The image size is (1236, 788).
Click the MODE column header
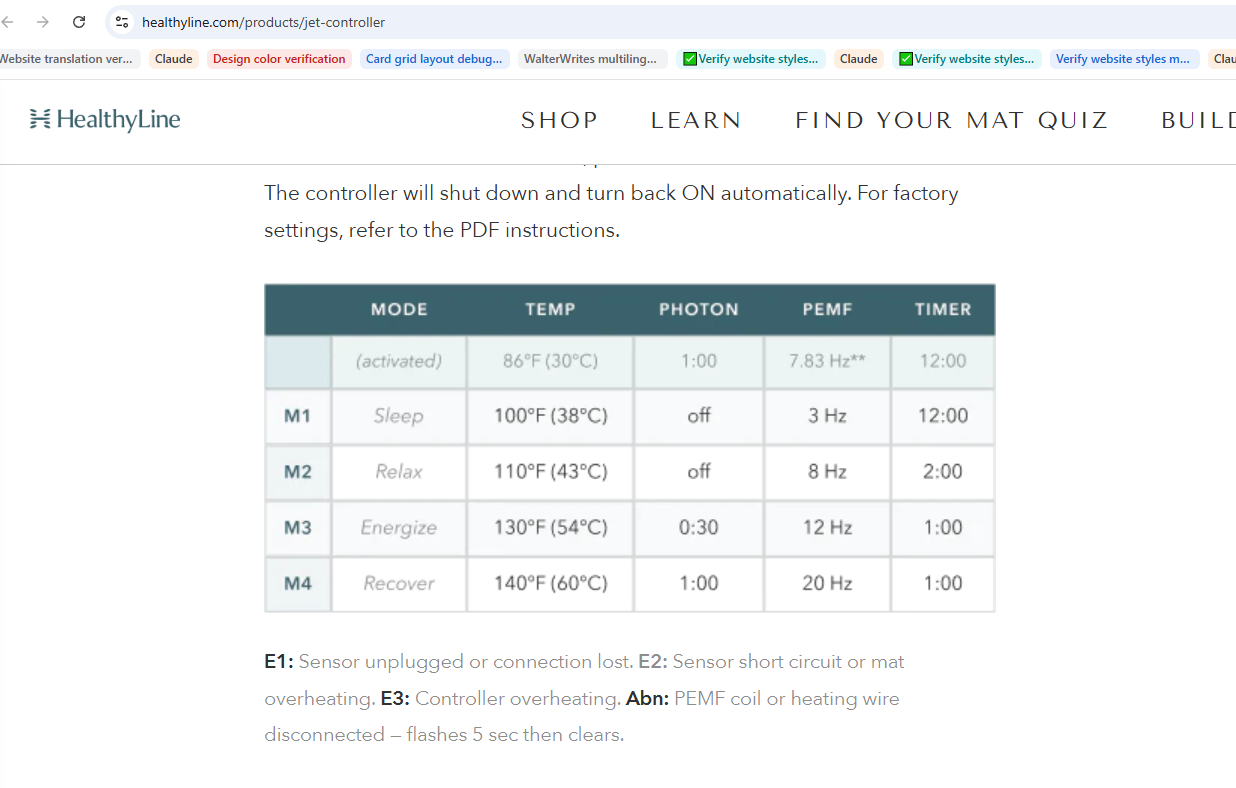(399, 310)
